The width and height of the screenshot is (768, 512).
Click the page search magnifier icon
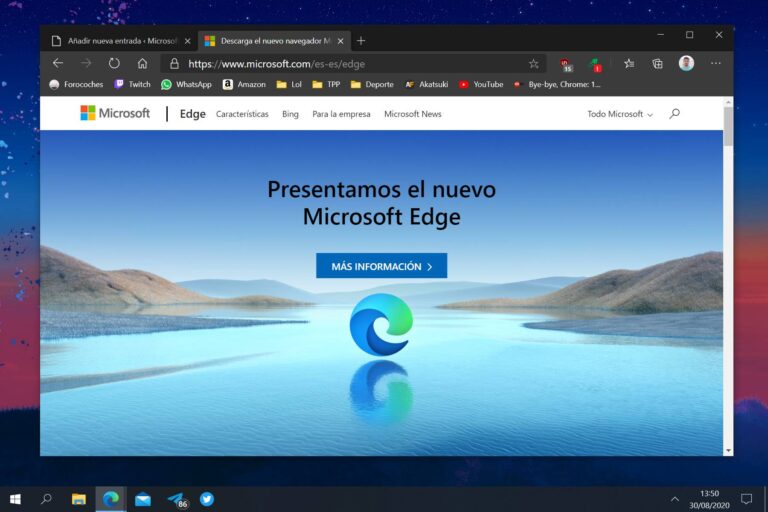coord(674,114)
